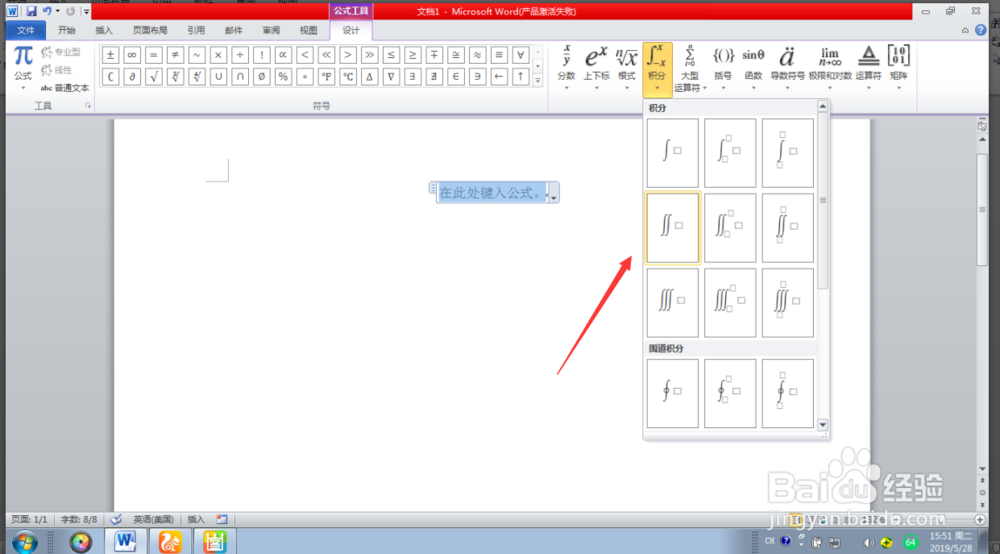
Task: Open the 文件 File tab
Action: [x=26, y=30]
